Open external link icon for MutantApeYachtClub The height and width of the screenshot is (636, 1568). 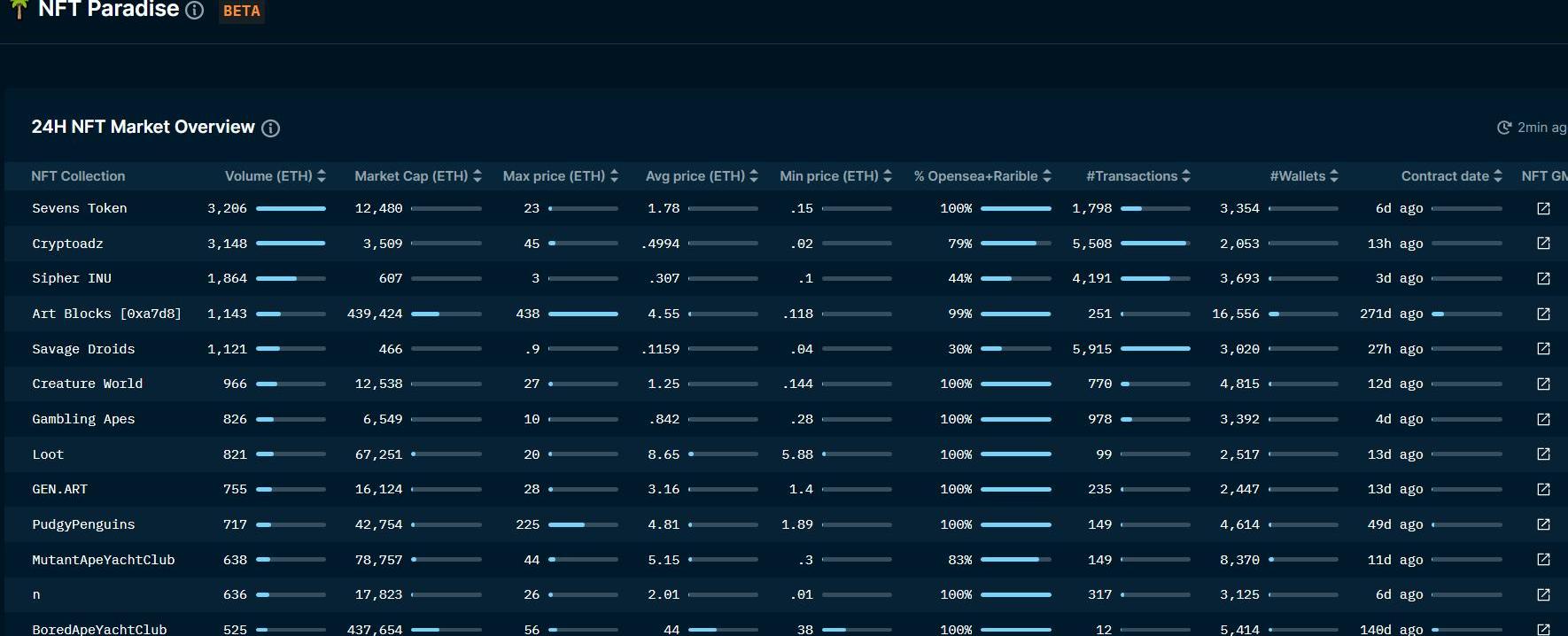point(1543,560)
